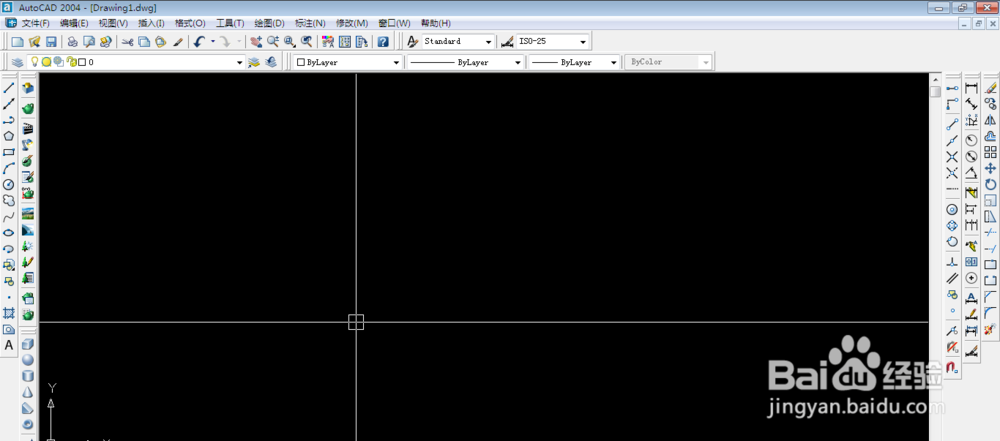
Task: Toggle layer 0 on/off lightbulb
Action: tap(35, 62)
